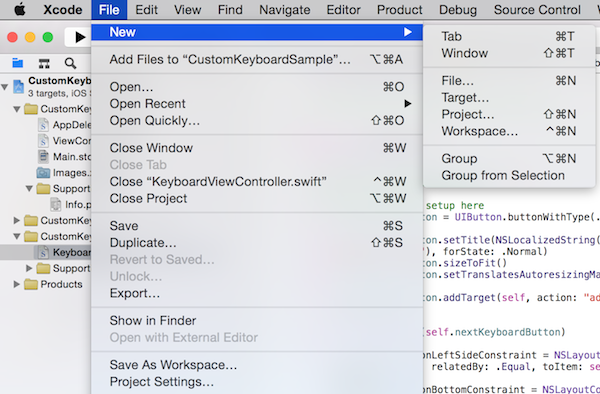Image resolution: width=600 pixels, height=394 pixels.
Task: Click the ViewController swift file icon
Action: click(x=43, y=141)
